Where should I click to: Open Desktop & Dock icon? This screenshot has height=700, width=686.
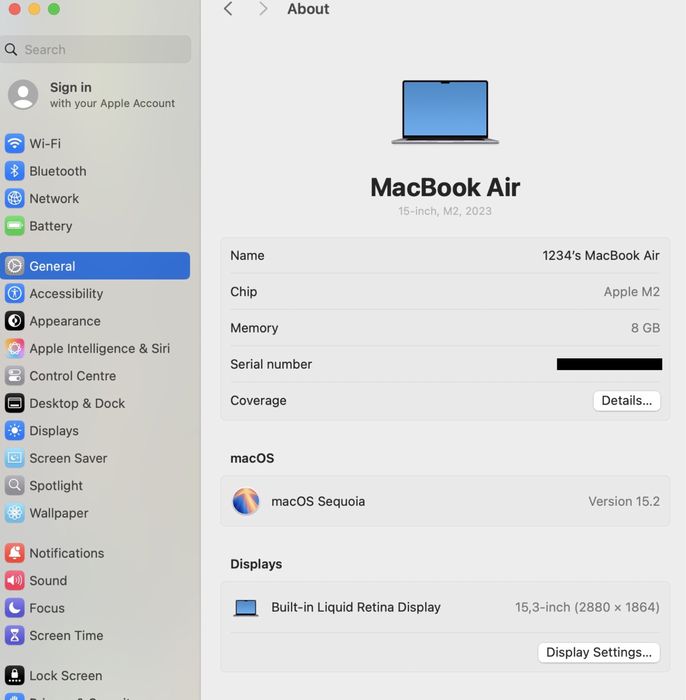[14, 404]
